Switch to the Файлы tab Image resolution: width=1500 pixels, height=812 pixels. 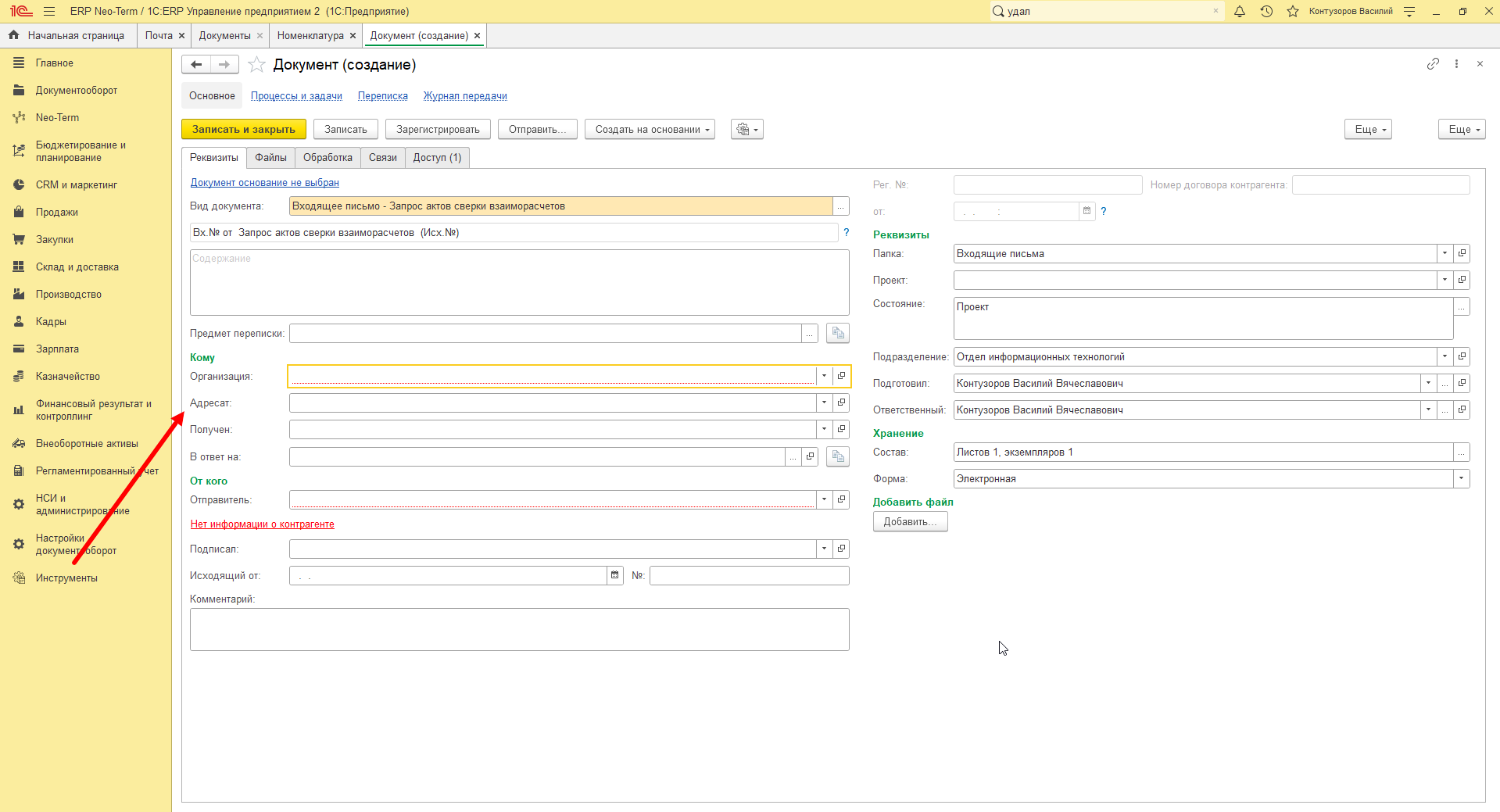click(x=270, y=158)
